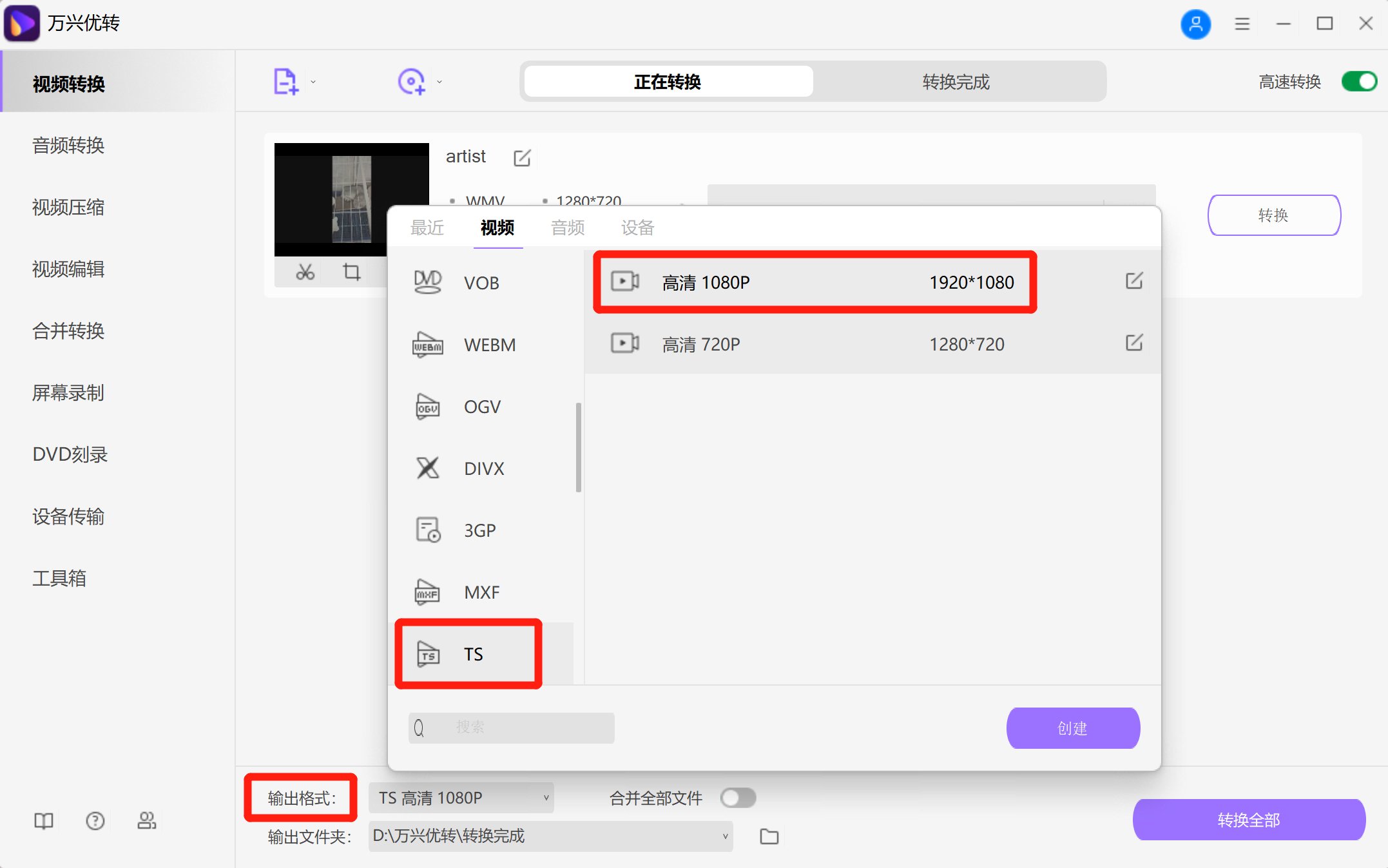
Task: Switch to the 转换完成 tab
Action: [955, 82]
